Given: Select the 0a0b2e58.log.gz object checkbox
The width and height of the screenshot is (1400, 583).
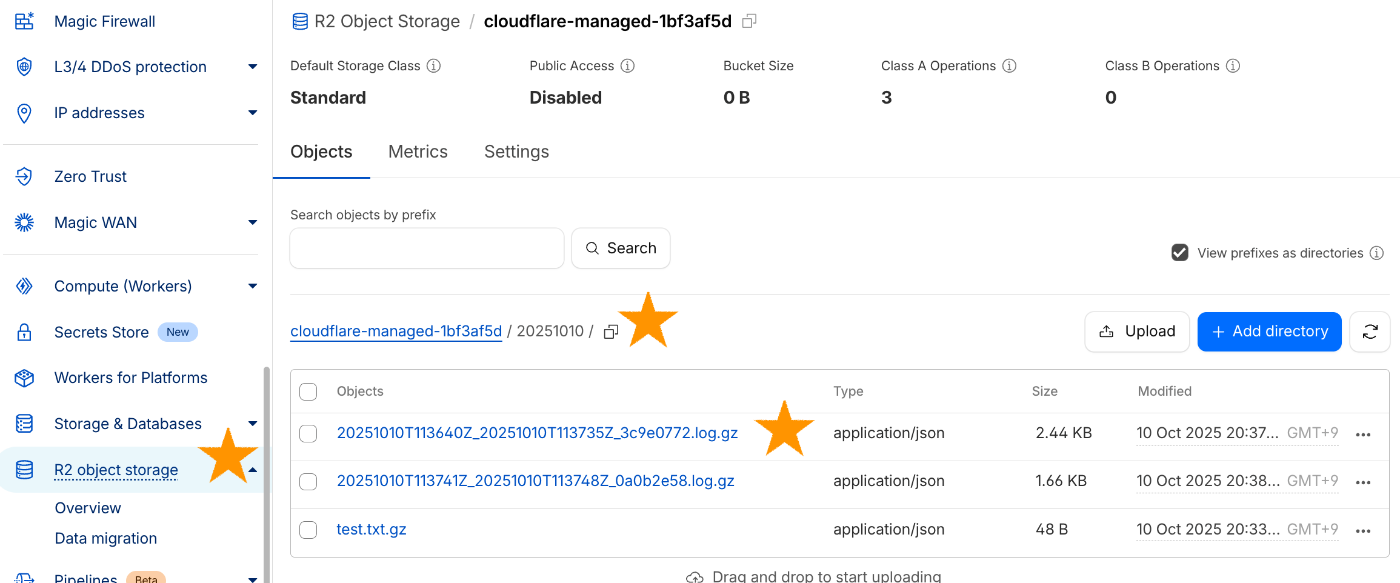Looking at the screenshot, I should point(308,482).
